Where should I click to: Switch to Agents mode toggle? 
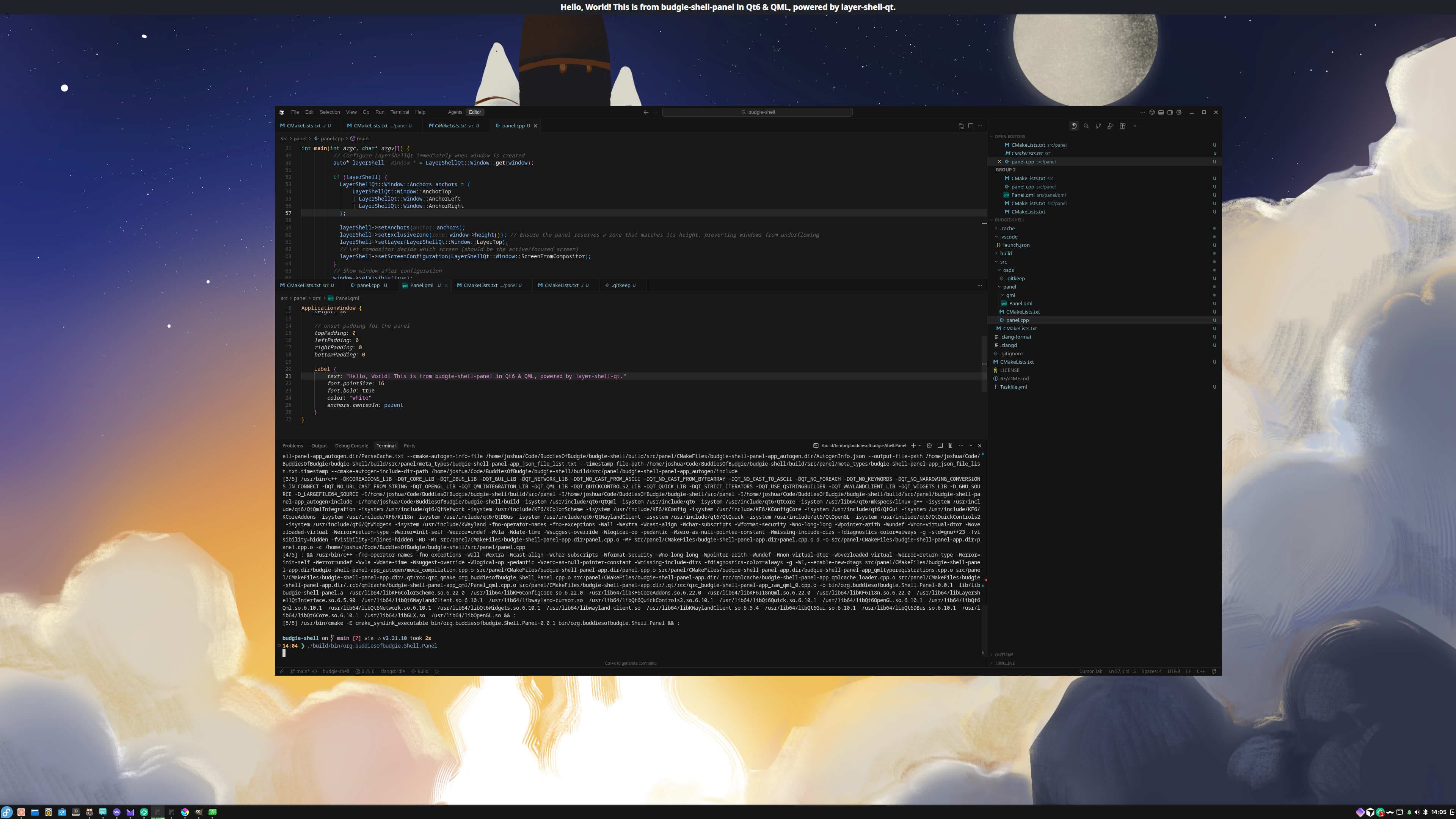pos(455,112)
